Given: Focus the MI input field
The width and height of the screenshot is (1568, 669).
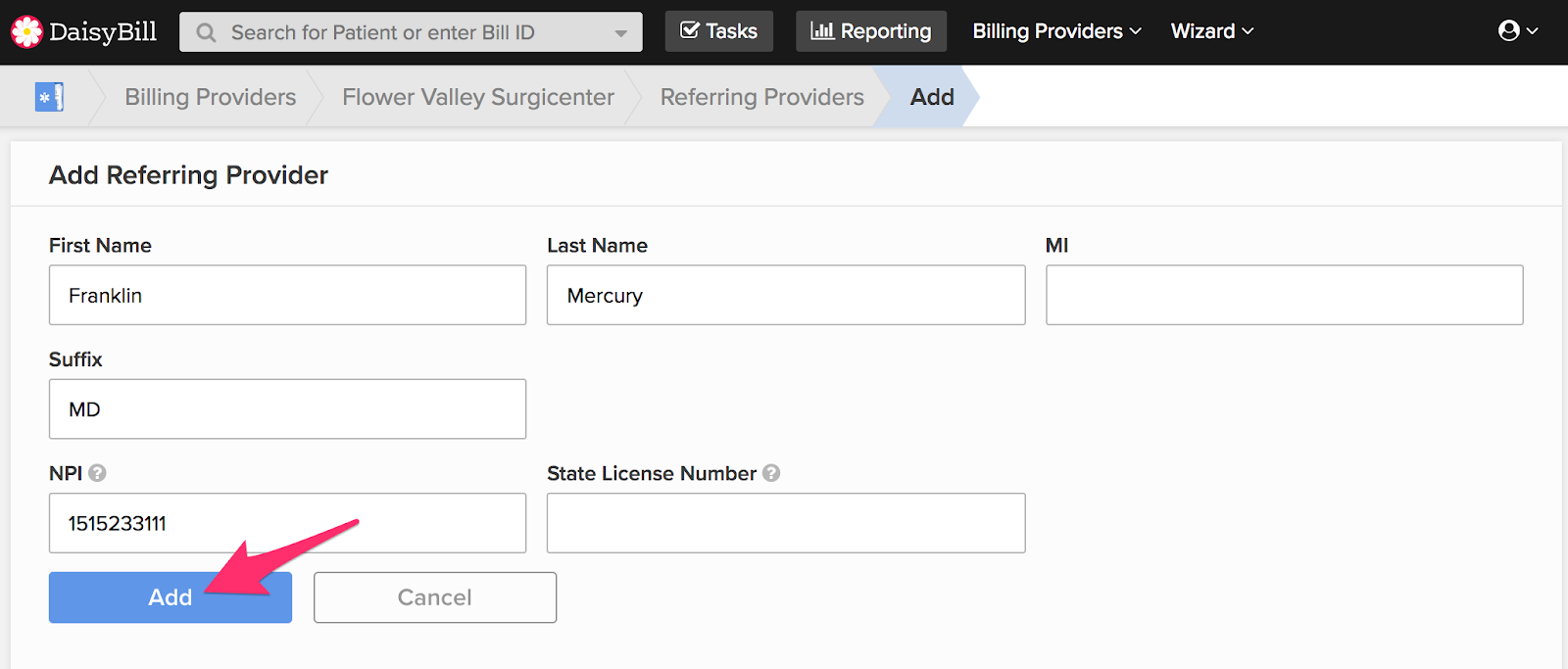Looking at the screenshot, I should point(1284,295).
